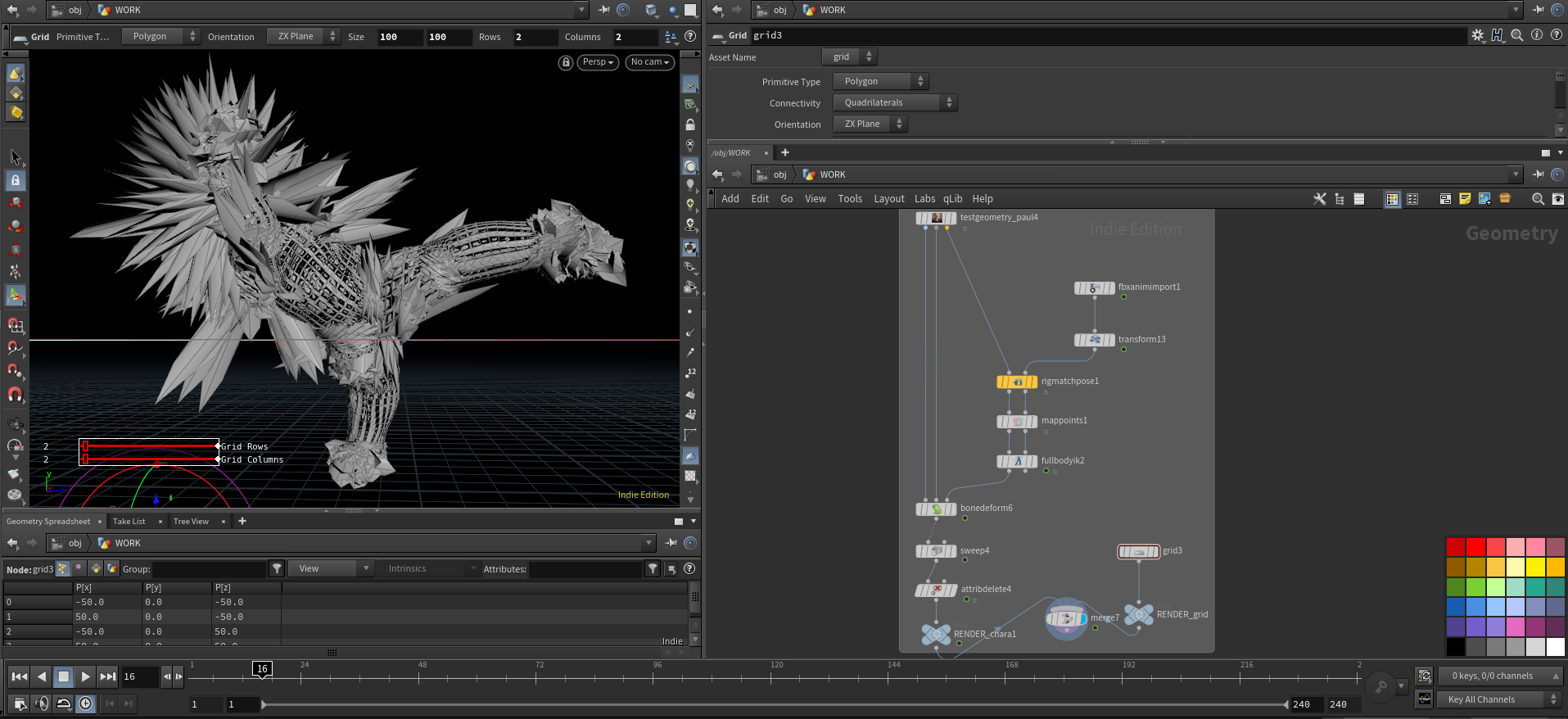This screenshot has width=1568, height=719.
Task: Select the merge7 node
Action: coord(1066,618)
